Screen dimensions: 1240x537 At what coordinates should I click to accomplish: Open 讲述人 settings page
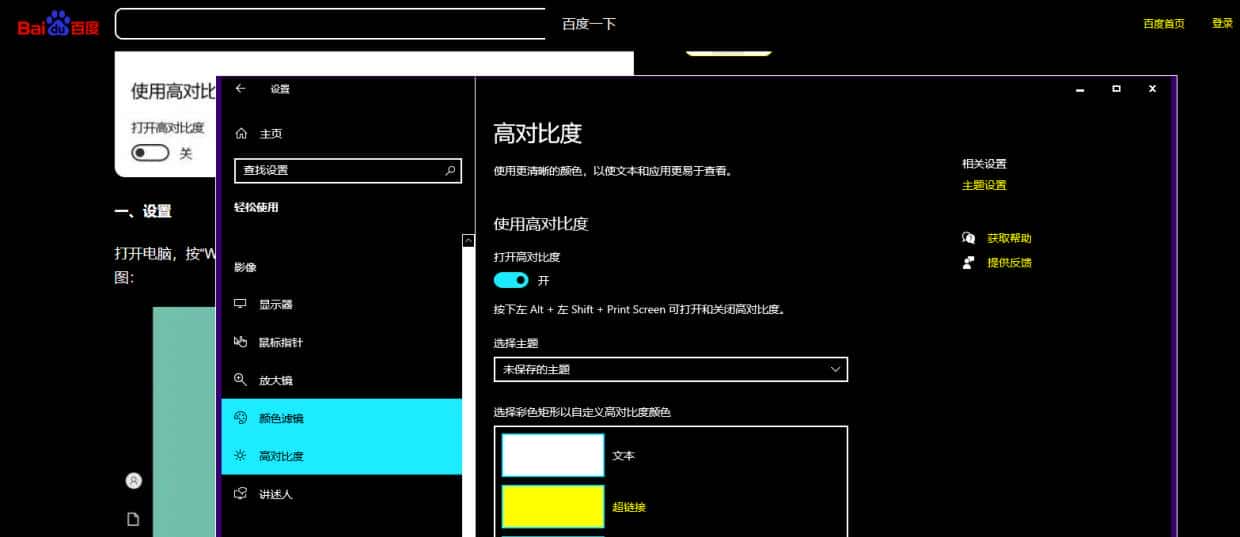[342, 494]
